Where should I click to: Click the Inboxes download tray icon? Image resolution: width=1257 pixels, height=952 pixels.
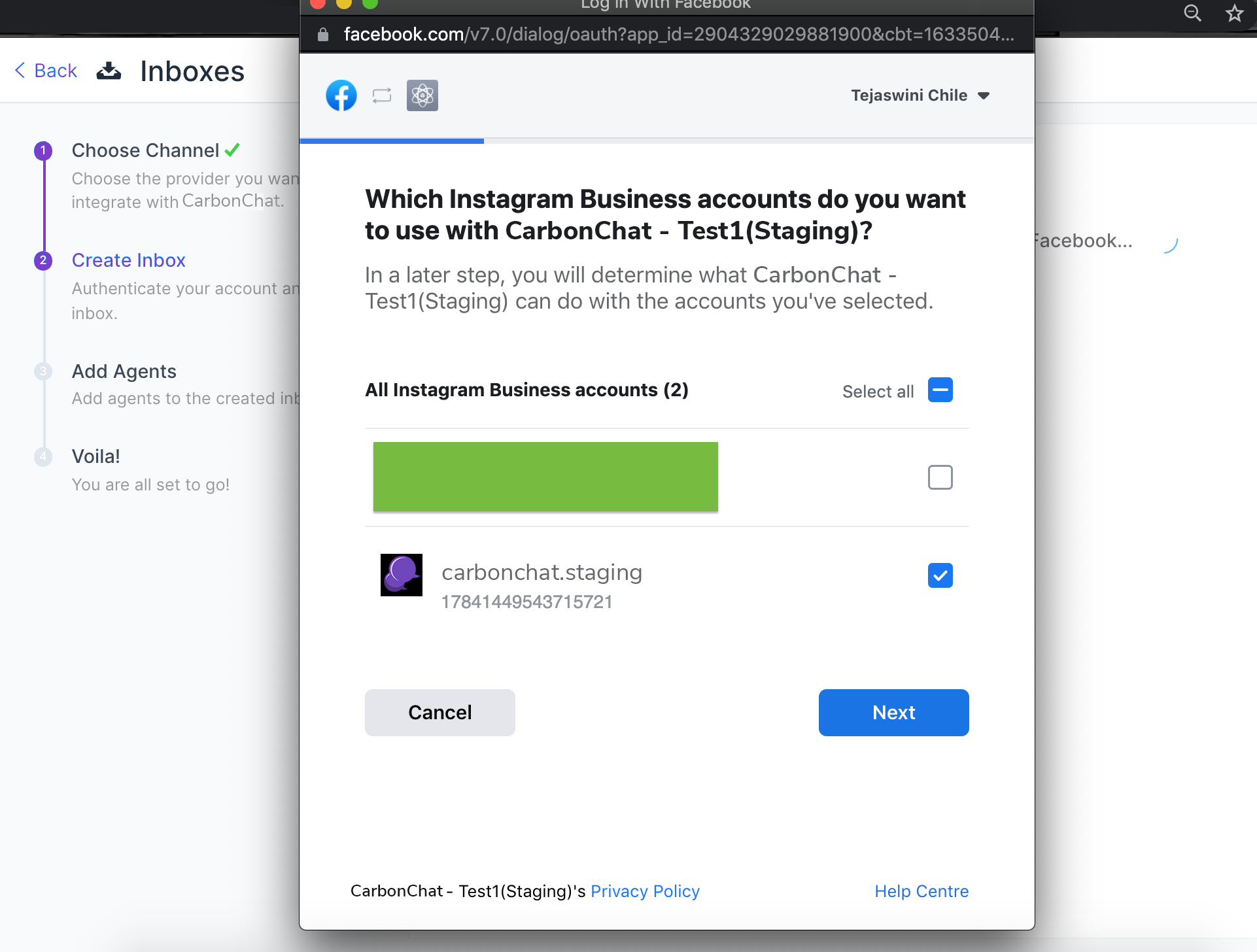(x=109, y=71)
